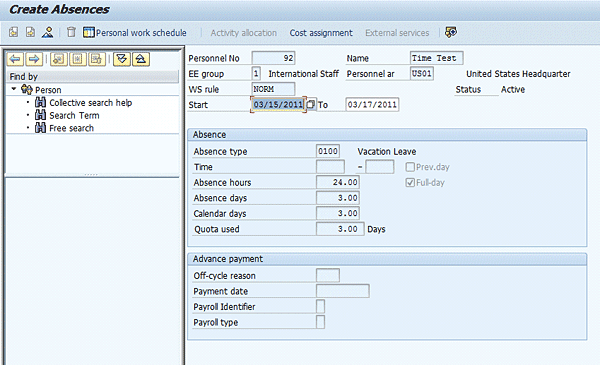Click the WS rule field NORM
The height and width of the screenshot is (365, 600).
[x=273, y=89]
